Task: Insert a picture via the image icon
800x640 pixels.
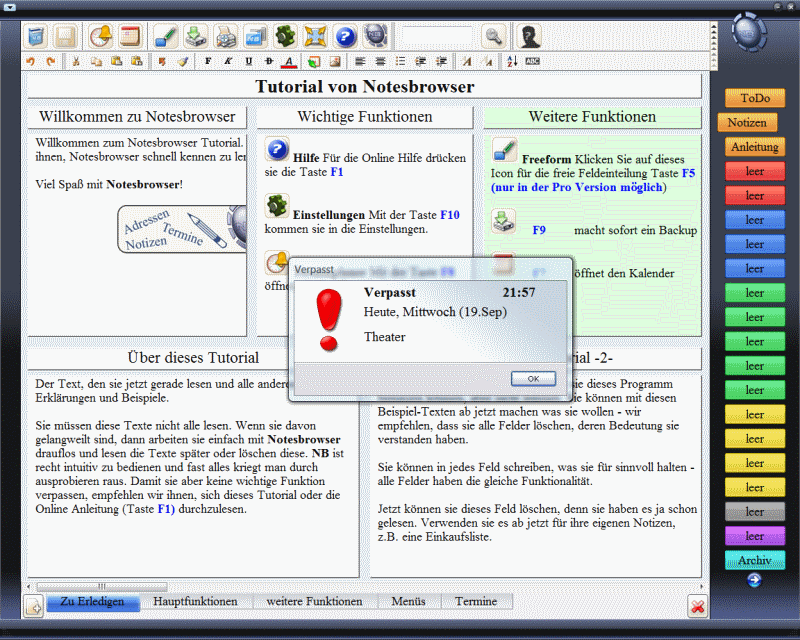Action: coord(335,61)
